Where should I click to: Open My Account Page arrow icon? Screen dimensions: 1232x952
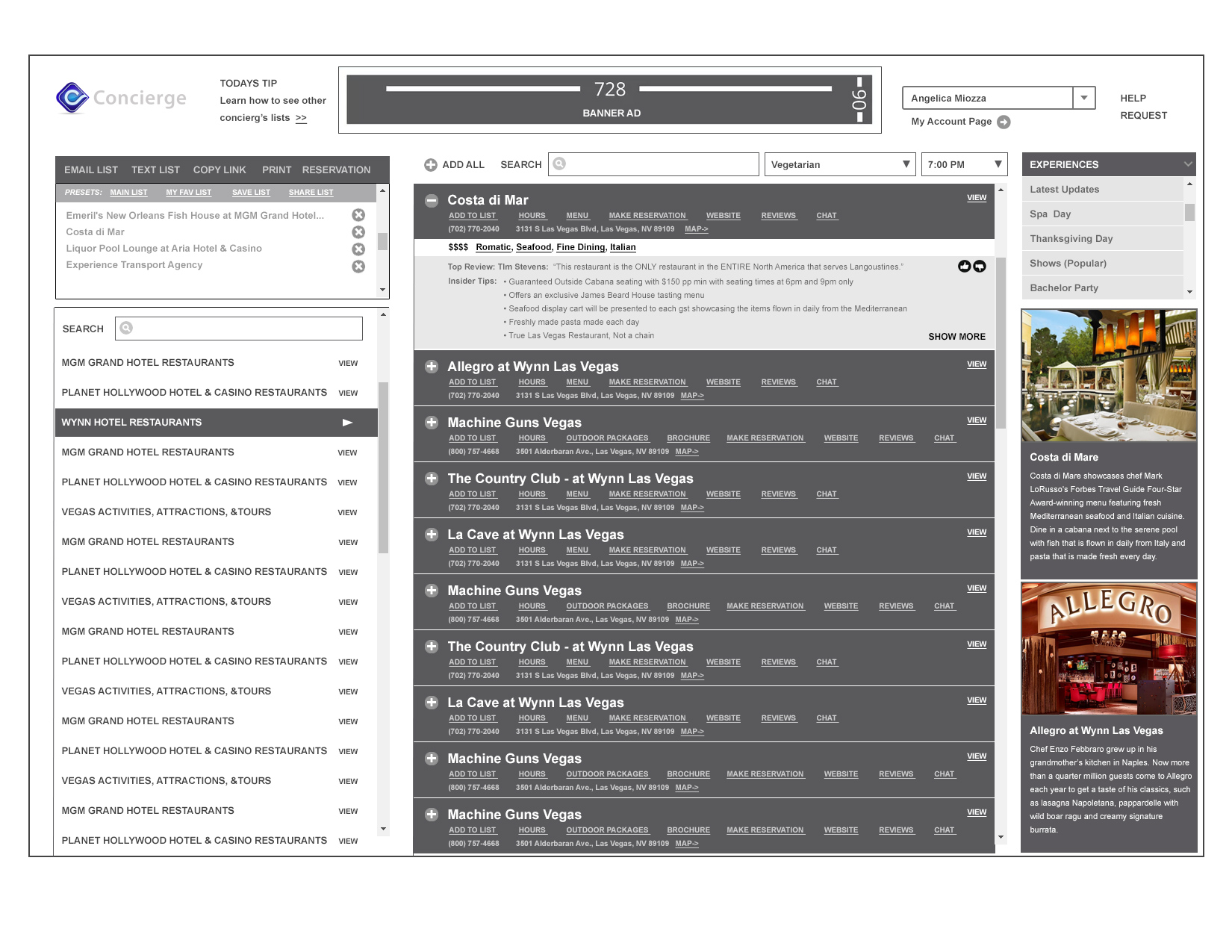point(1004,122)
